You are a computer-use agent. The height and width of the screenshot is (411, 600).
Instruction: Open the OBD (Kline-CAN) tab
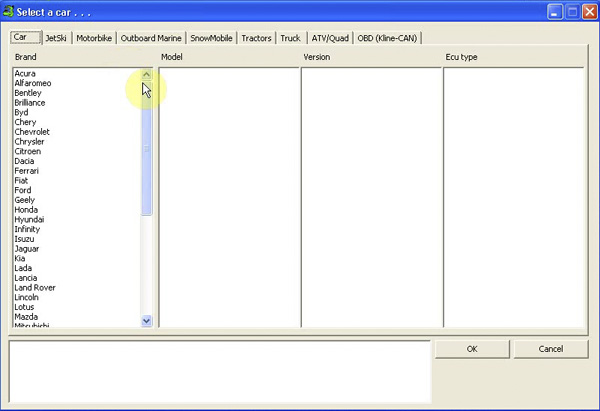tap(389, 38)
